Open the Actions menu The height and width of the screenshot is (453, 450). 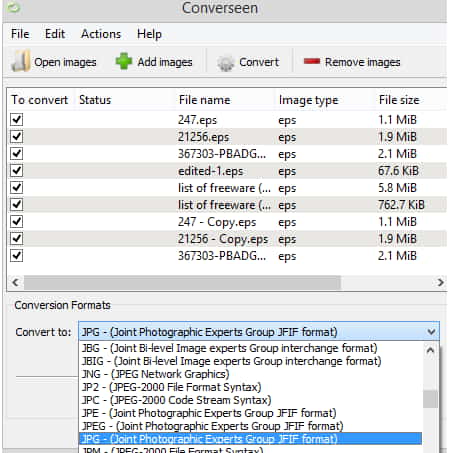coord(101,34)
